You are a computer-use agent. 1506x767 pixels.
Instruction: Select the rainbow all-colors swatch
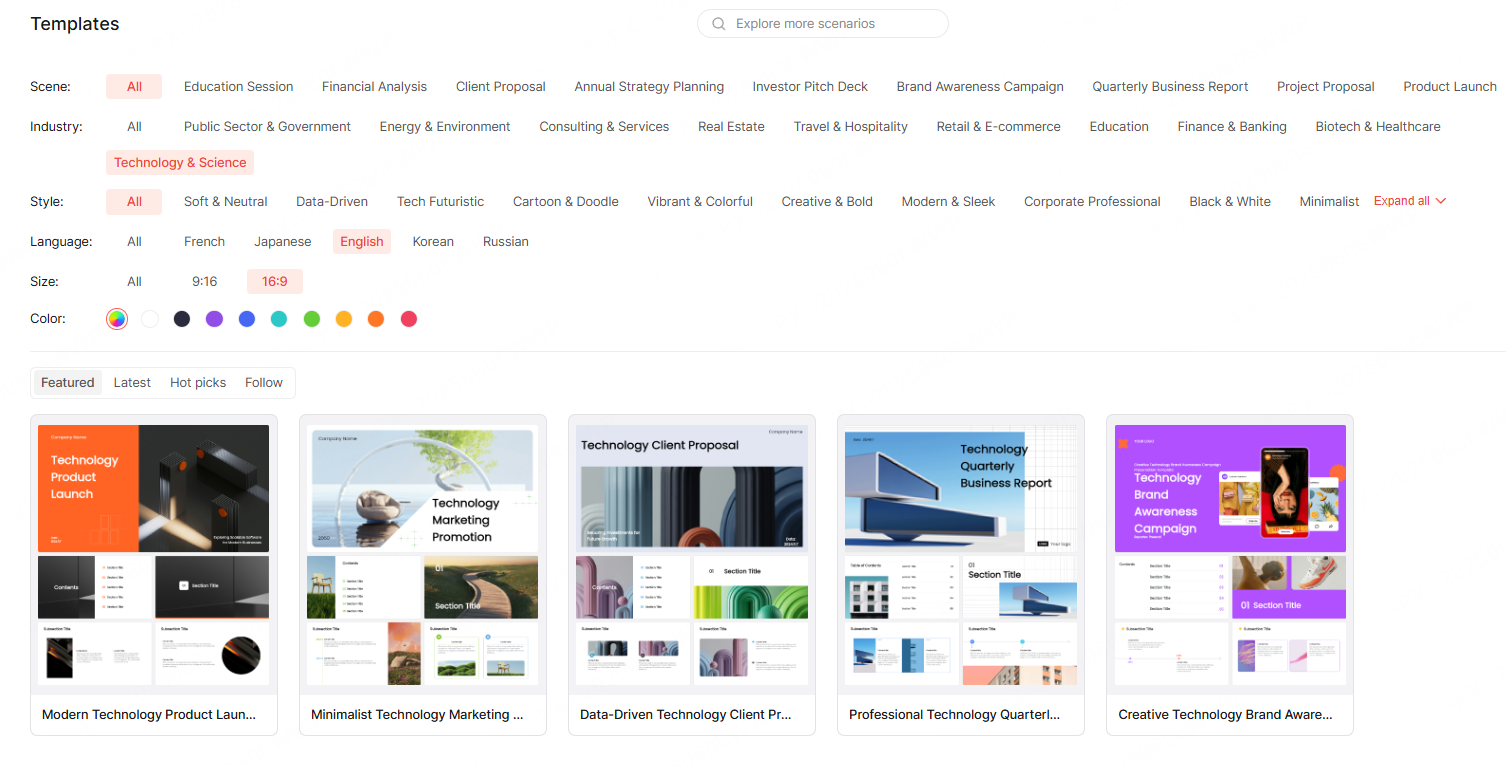pos(117,319)
